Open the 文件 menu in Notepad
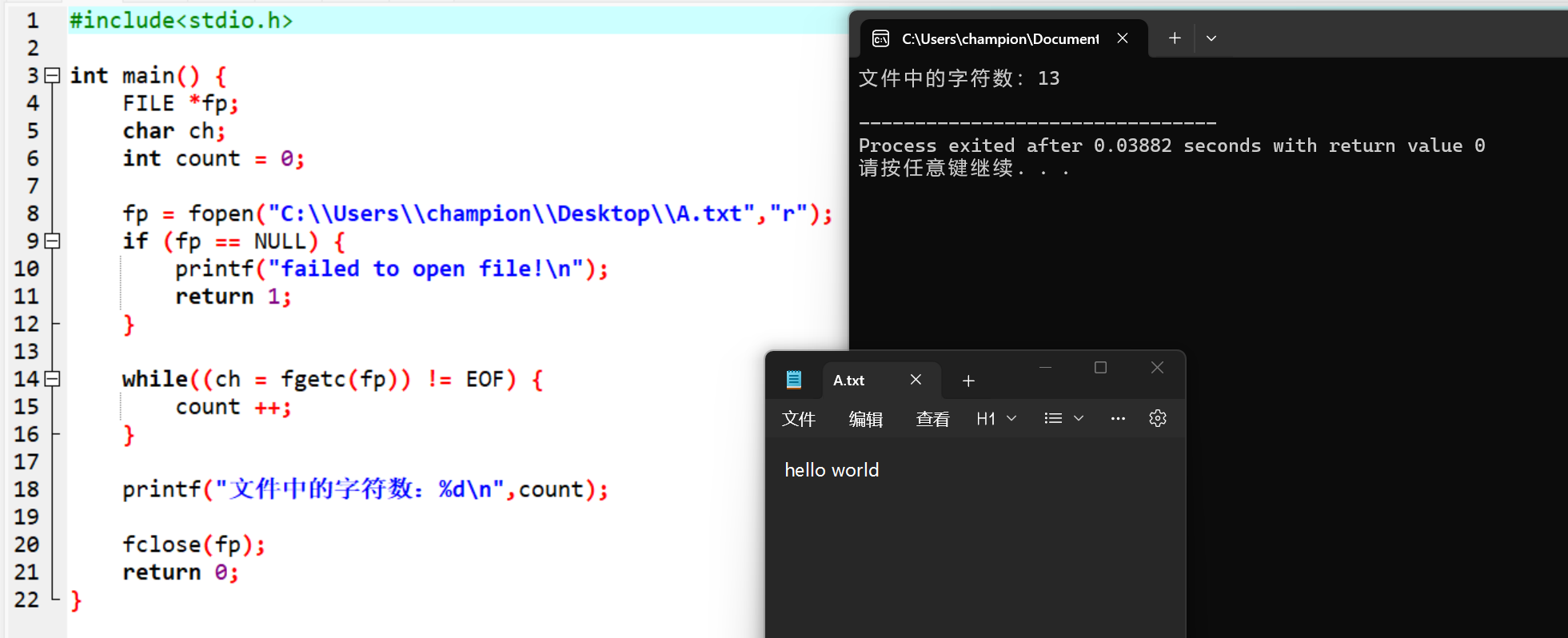Screen dimensions: 1568x638 (799, 419)
